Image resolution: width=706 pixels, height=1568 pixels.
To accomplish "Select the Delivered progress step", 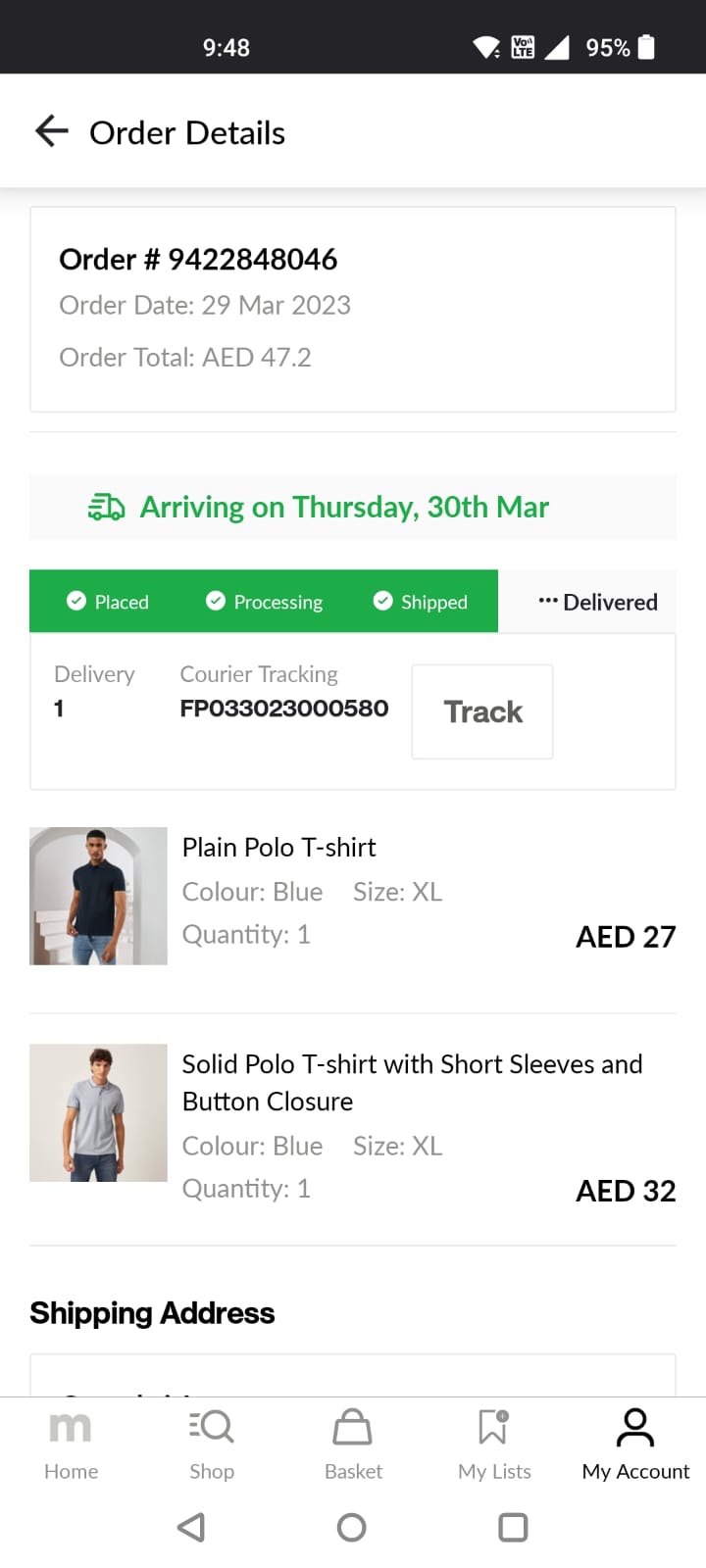I will click(598, 602).
